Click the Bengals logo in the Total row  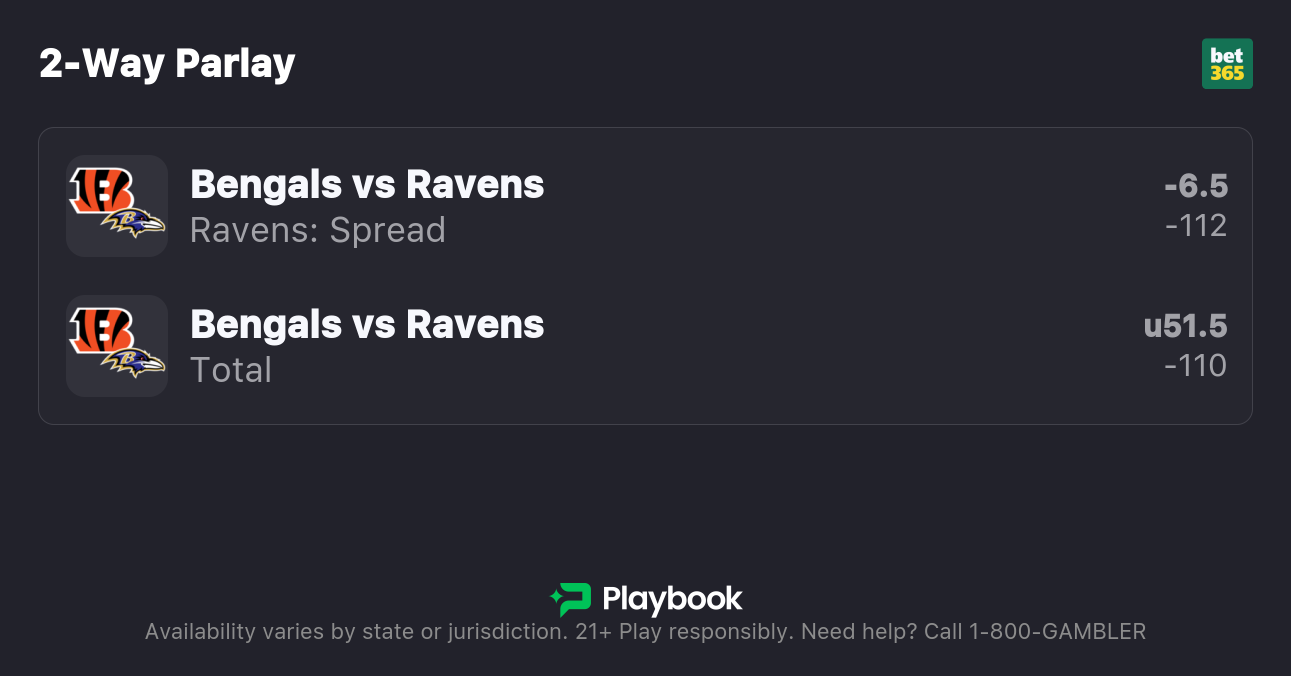pyautogui.click(x=101, y=330)
